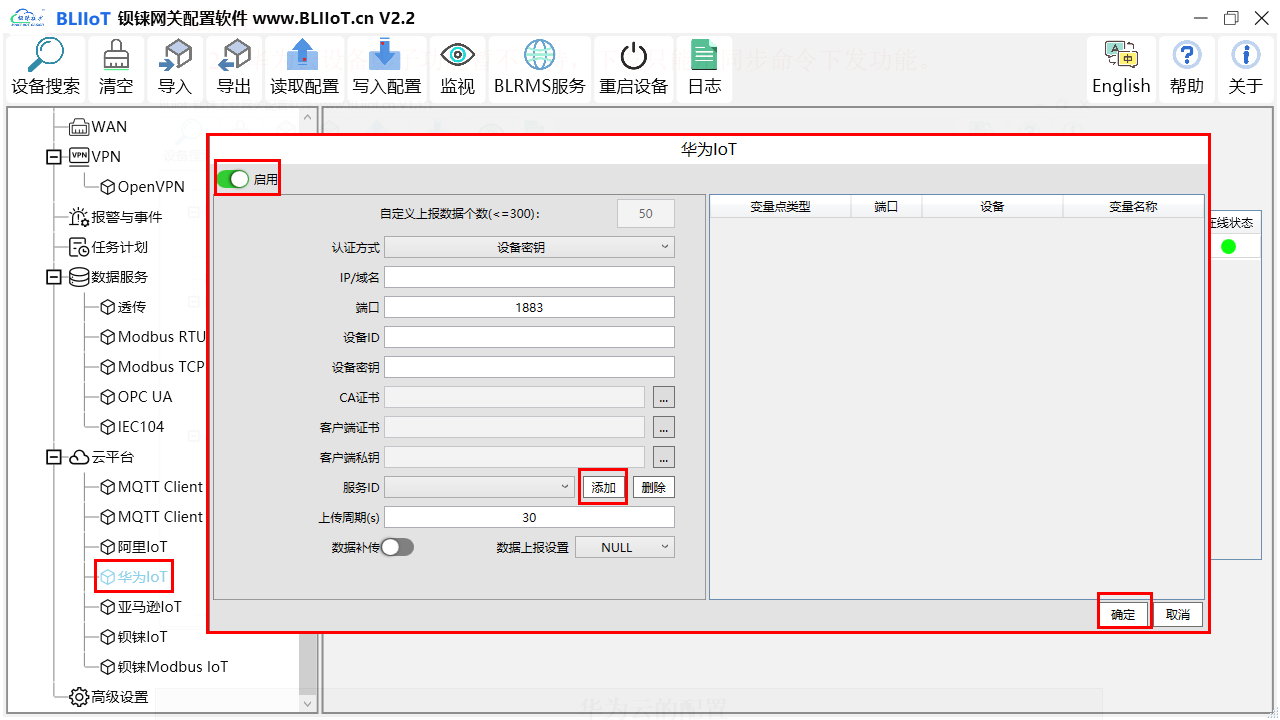
Task: Click the 写入配置 write configuration icon
Action: 386,68
